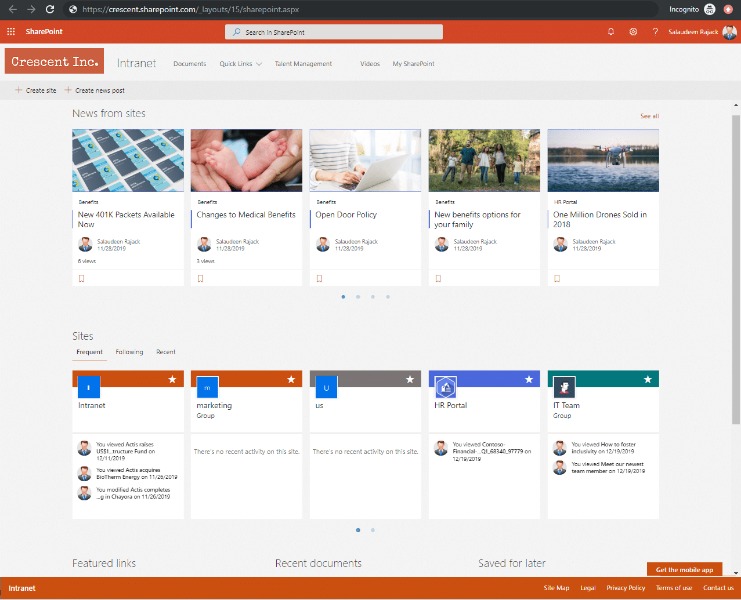Go to second page of news carousel

point(358,297)
